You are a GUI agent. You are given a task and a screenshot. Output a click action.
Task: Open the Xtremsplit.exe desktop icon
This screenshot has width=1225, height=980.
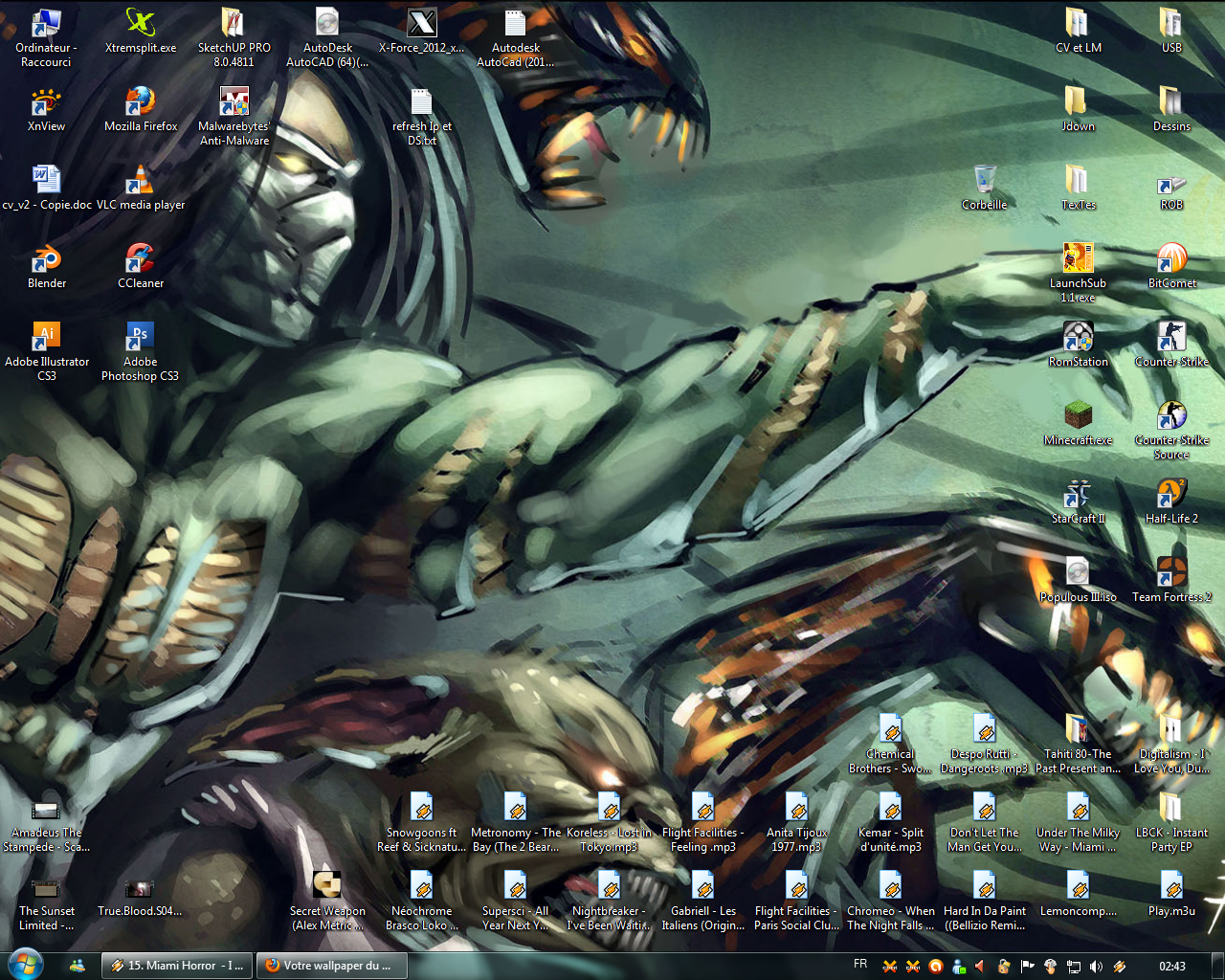coord(141,32)
